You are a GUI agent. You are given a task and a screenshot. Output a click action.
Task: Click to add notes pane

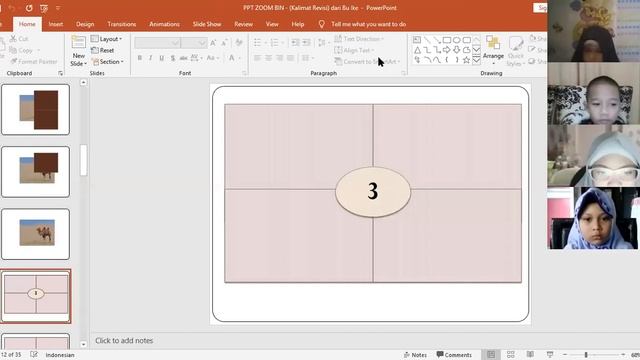124,340
